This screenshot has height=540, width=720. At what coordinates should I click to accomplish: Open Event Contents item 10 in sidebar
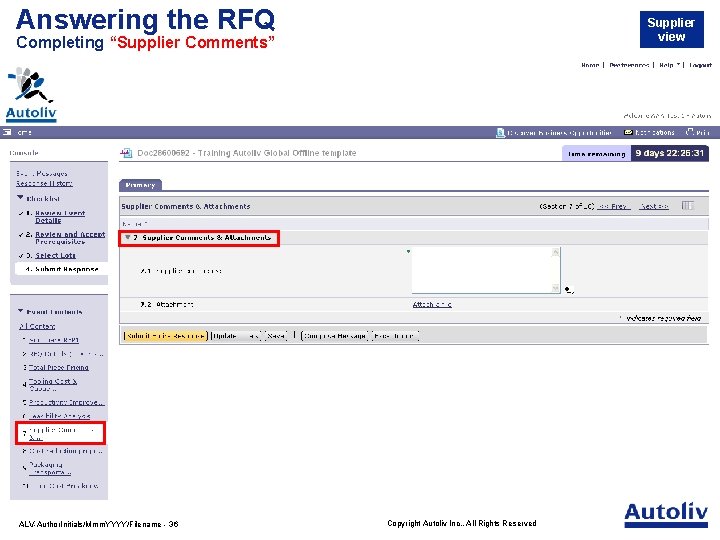[63, 486]
